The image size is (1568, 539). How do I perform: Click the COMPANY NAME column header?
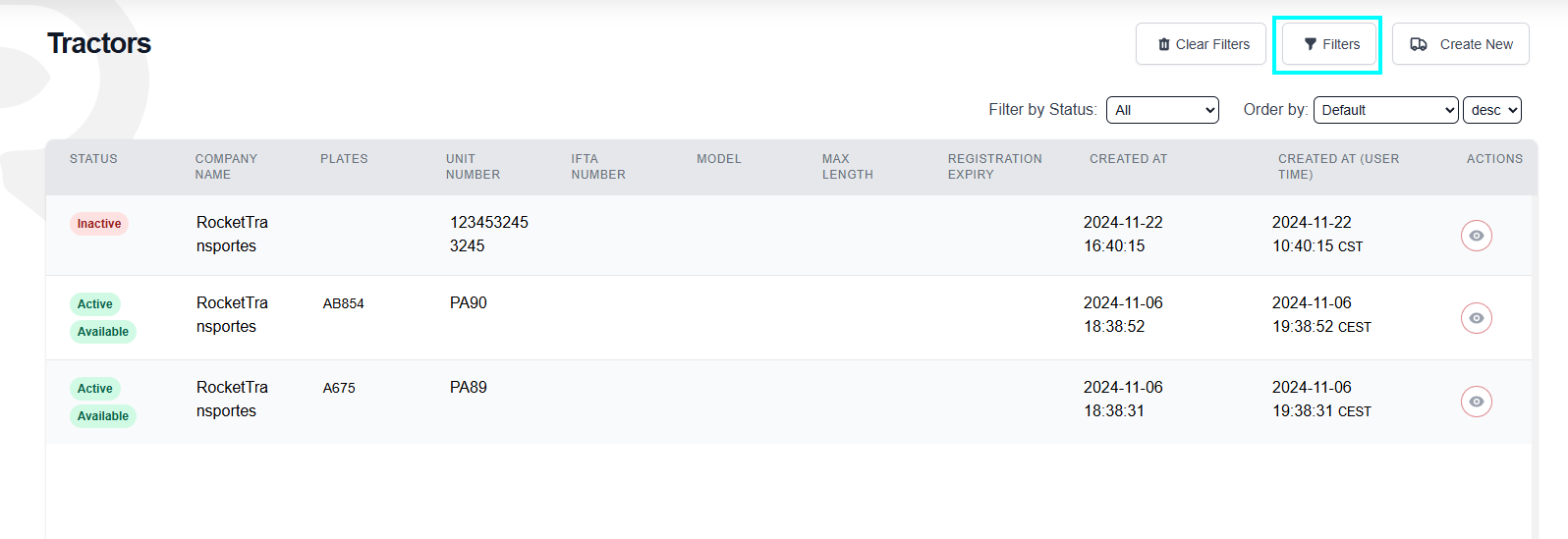[226, 167]
